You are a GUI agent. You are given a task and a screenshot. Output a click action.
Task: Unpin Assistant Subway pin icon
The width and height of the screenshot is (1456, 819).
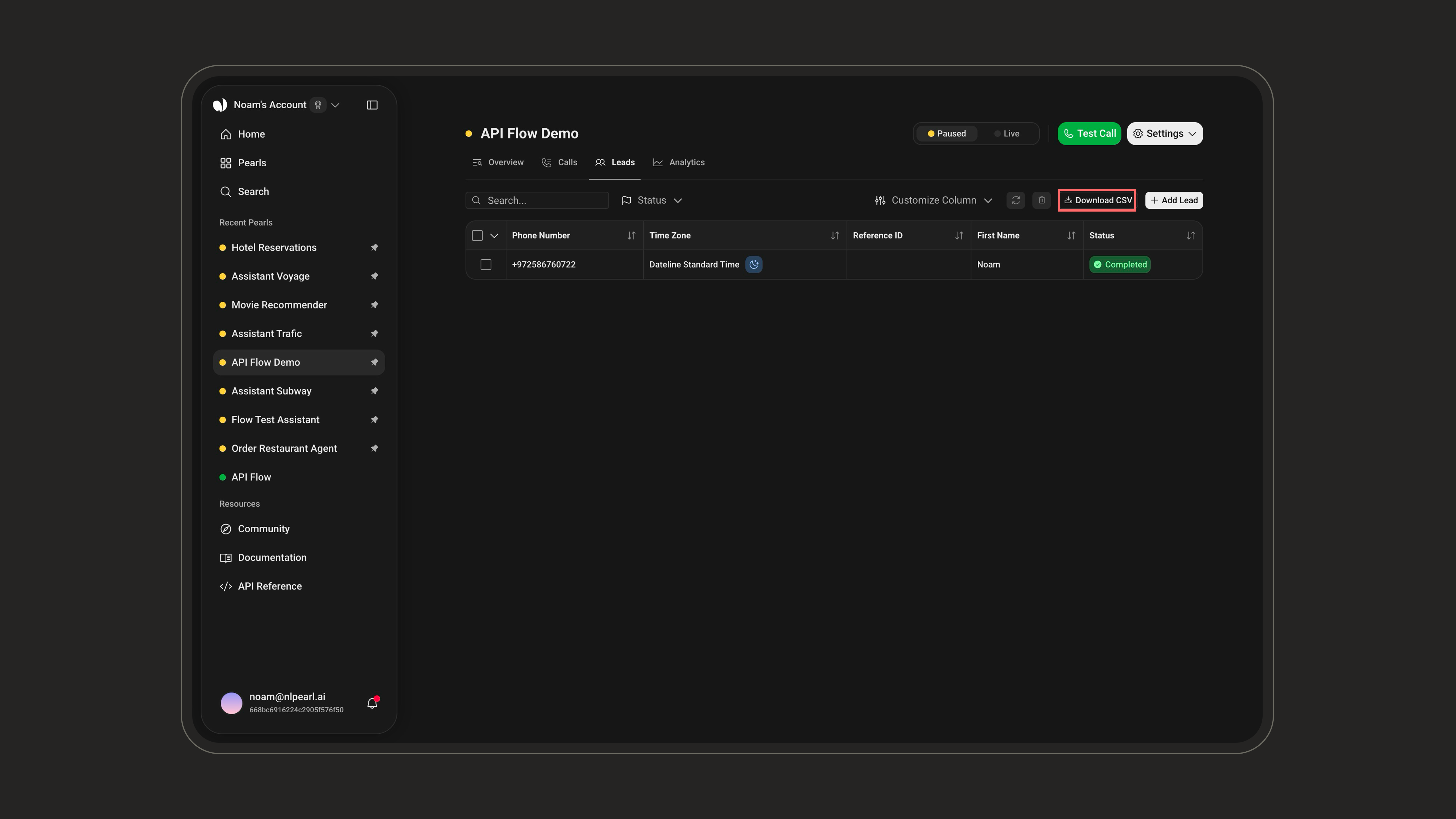point(374,391)
